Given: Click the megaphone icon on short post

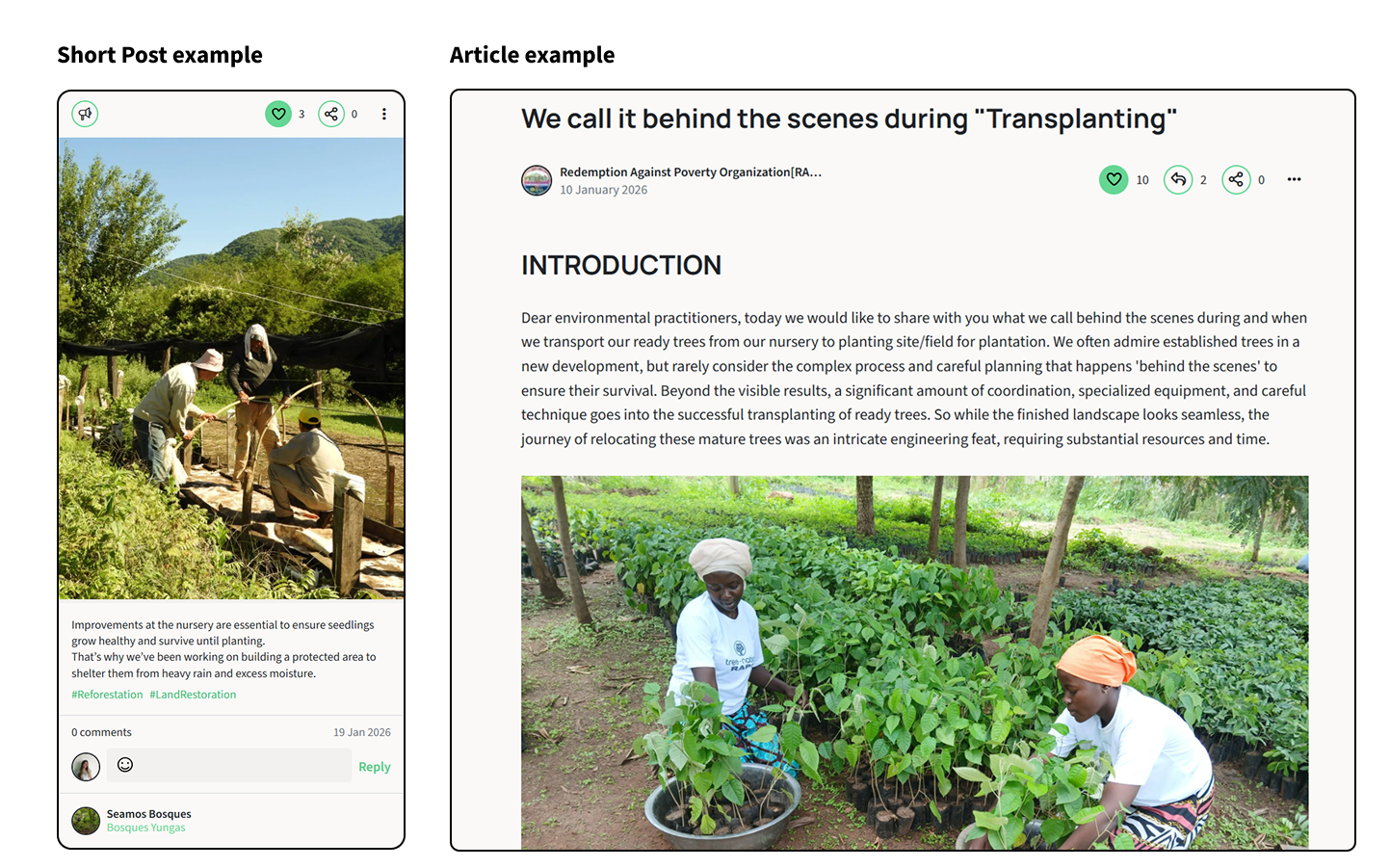Looking at the screenshot, I should click(85, 114).
